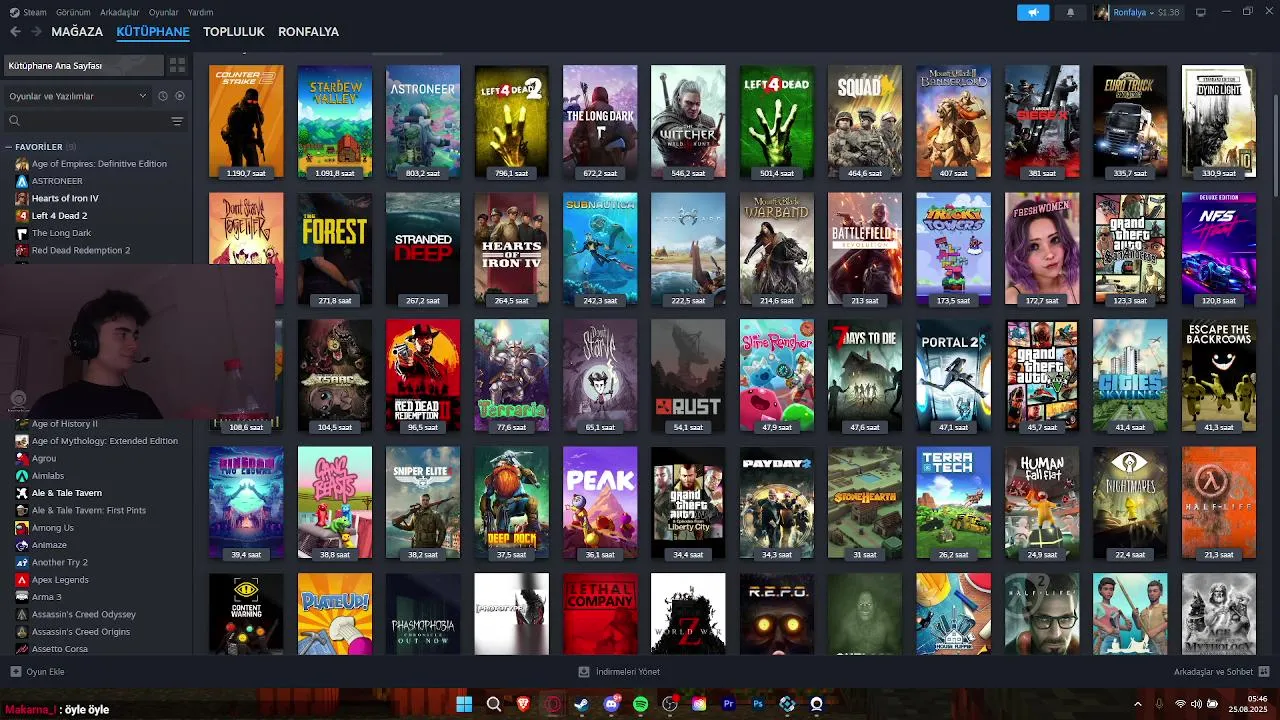Open the Stardew Valley cover
Image resolution: width=1280 pixels, height=720 pixels.
pyautogui.click(x=335, y=122)
